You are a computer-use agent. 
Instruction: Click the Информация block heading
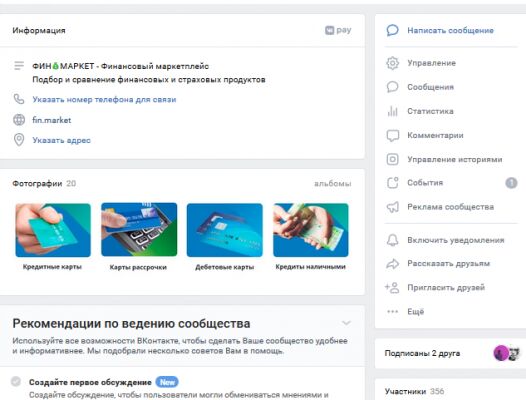[39, 31]
